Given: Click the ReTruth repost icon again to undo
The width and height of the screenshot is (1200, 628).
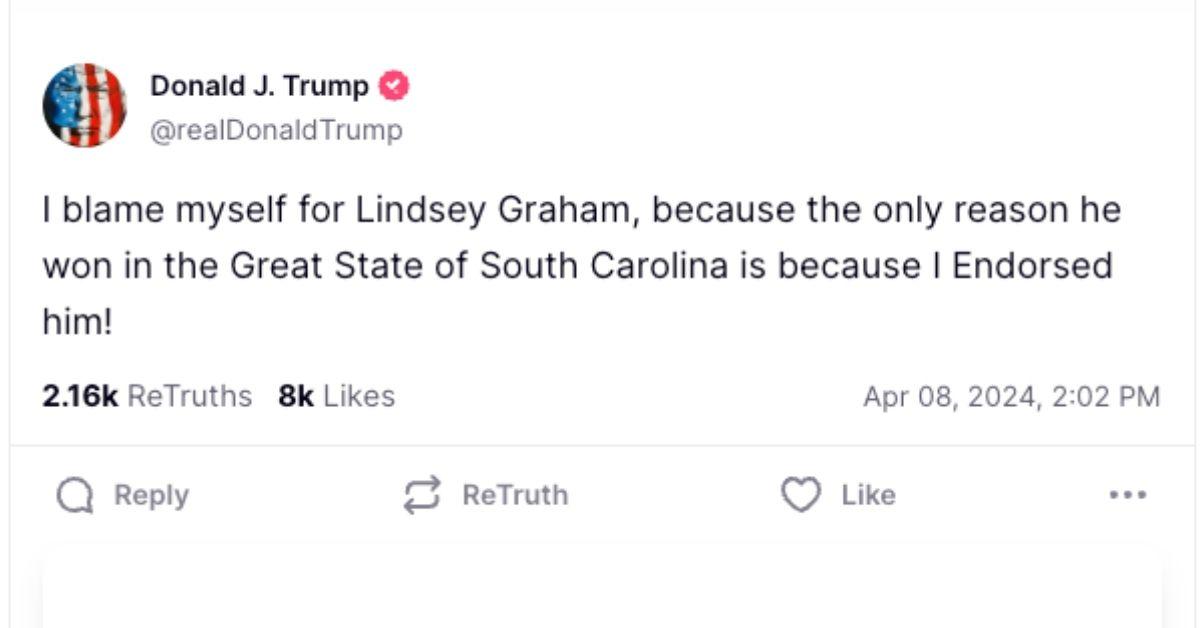Looking at the screenshot, I should click(424, 494).
